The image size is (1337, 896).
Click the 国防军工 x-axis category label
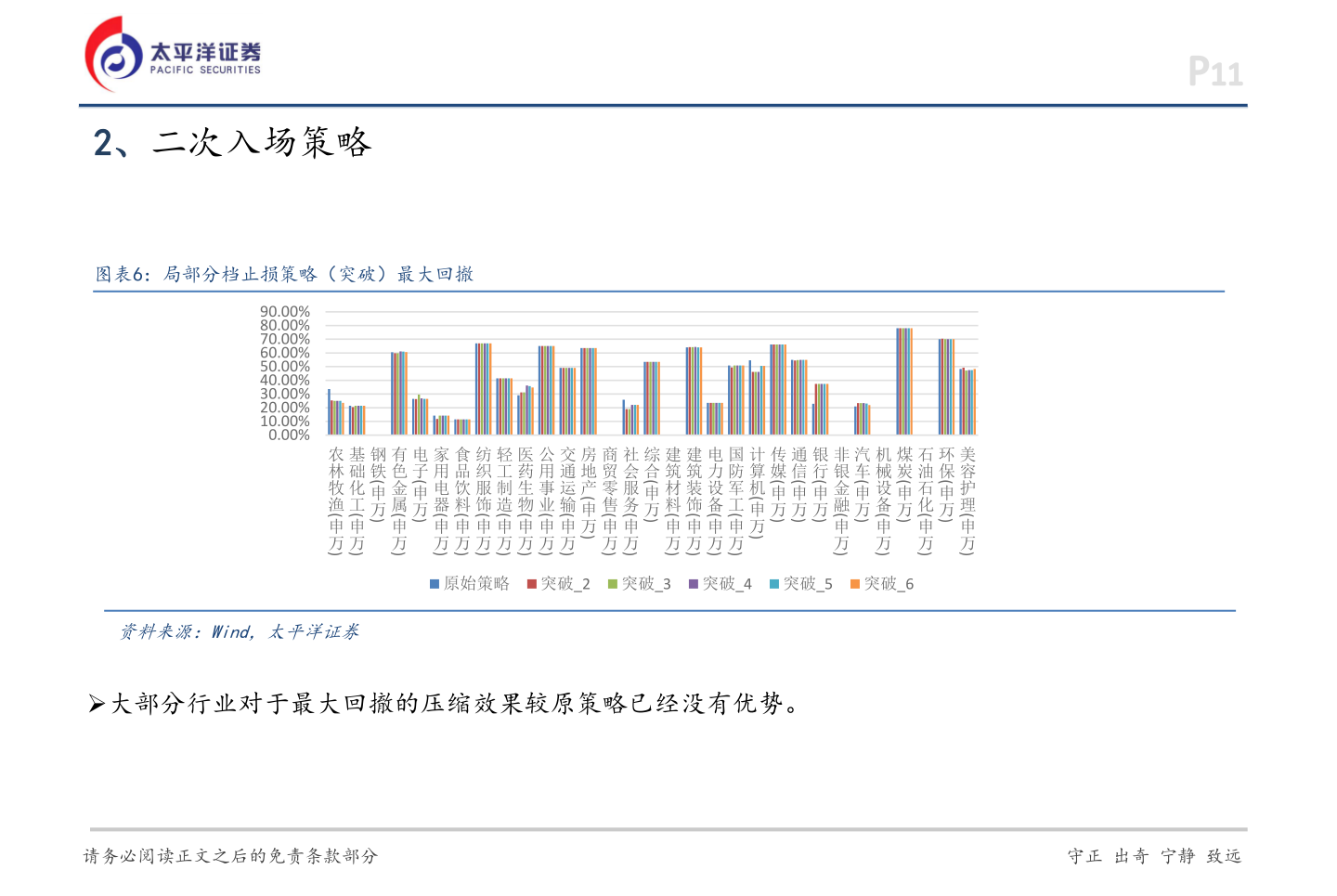click(x=736, y=500)
